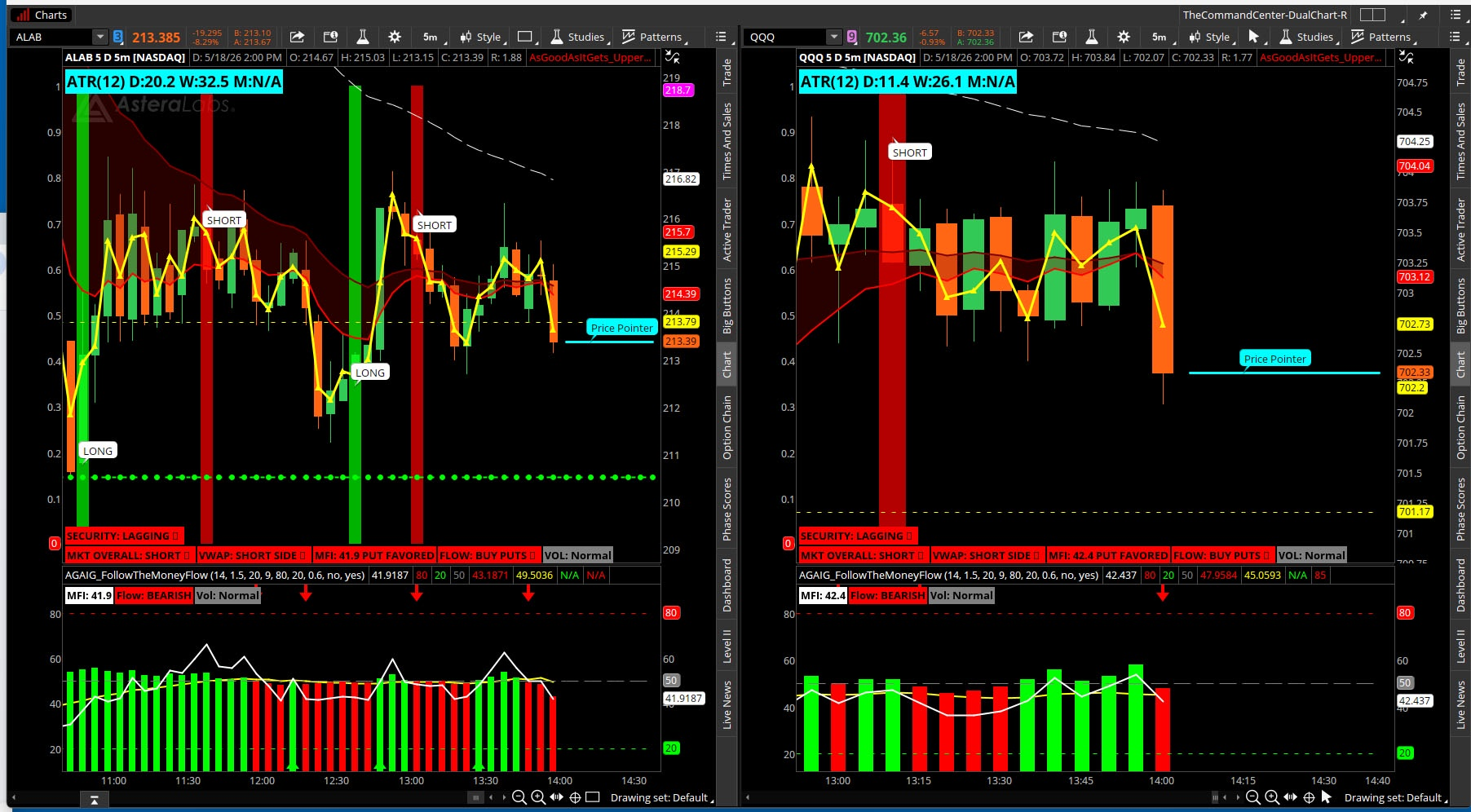Open Active Trader tab beside QQQ

pos(1460,230)
